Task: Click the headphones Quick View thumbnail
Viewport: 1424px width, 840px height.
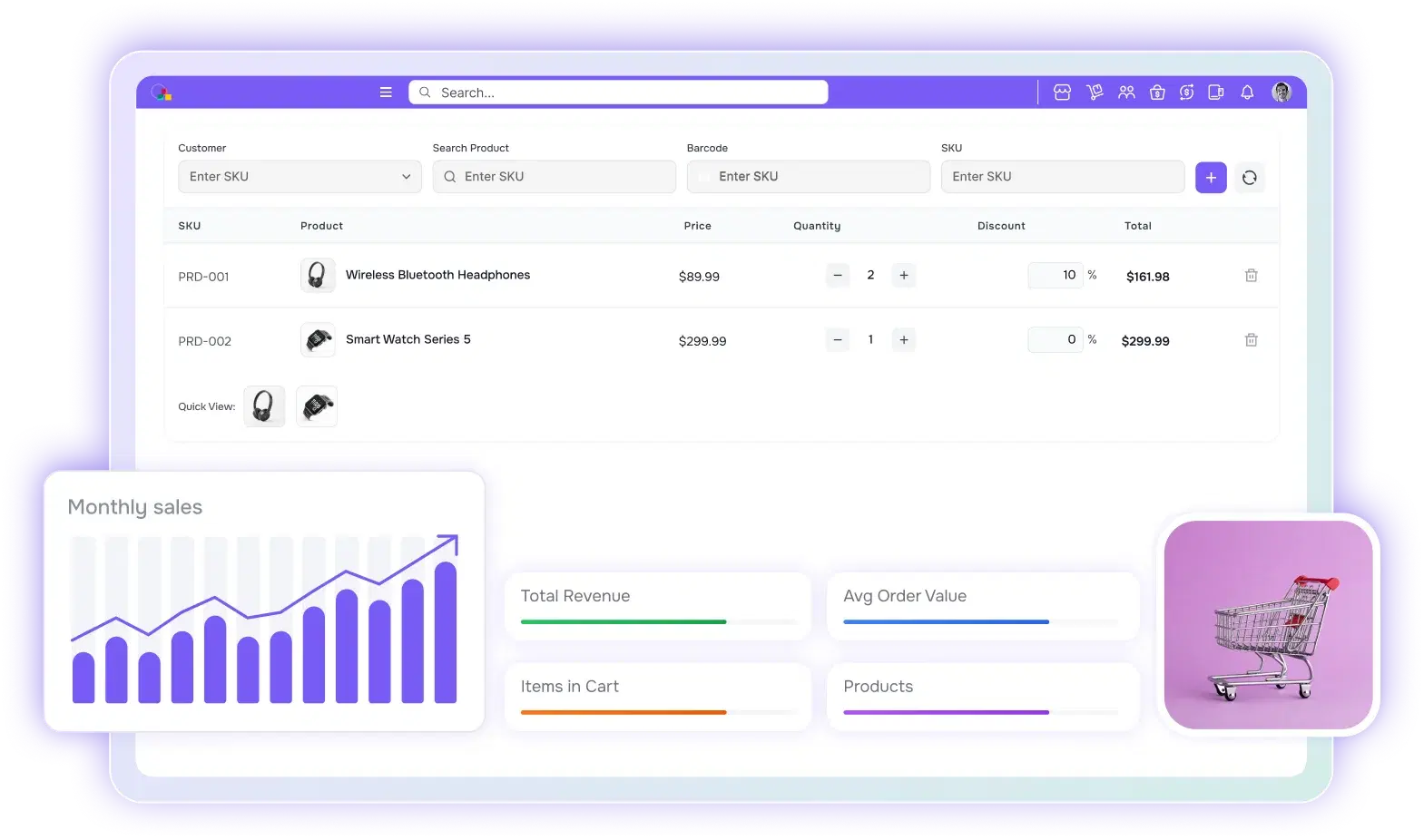Action: 264,406
